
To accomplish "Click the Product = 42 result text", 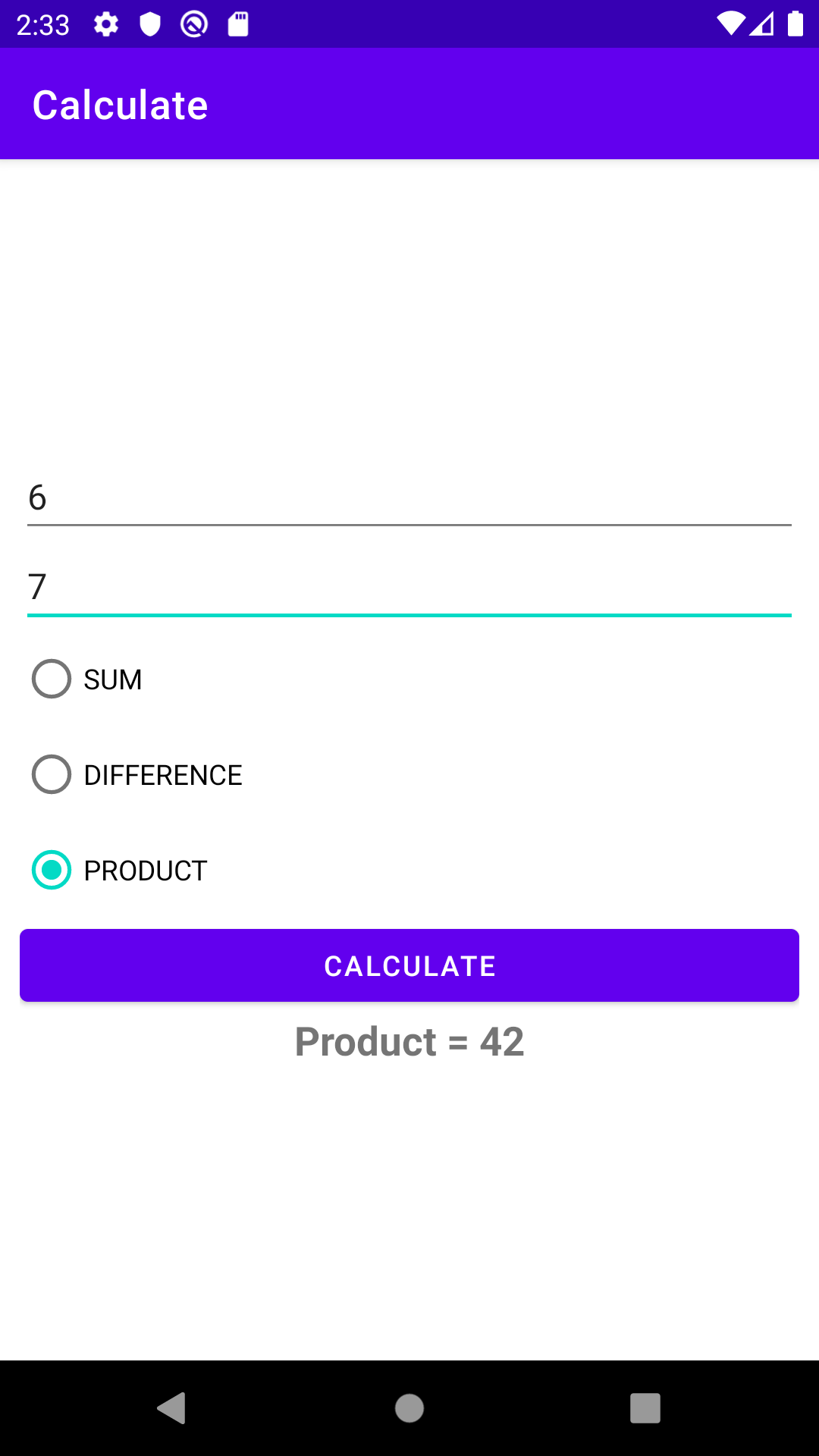I will [409, 1042].
